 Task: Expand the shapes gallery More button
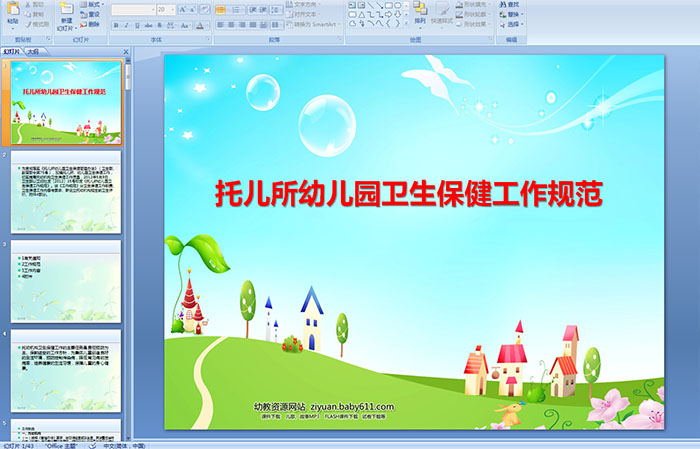[x=406, y=22]
